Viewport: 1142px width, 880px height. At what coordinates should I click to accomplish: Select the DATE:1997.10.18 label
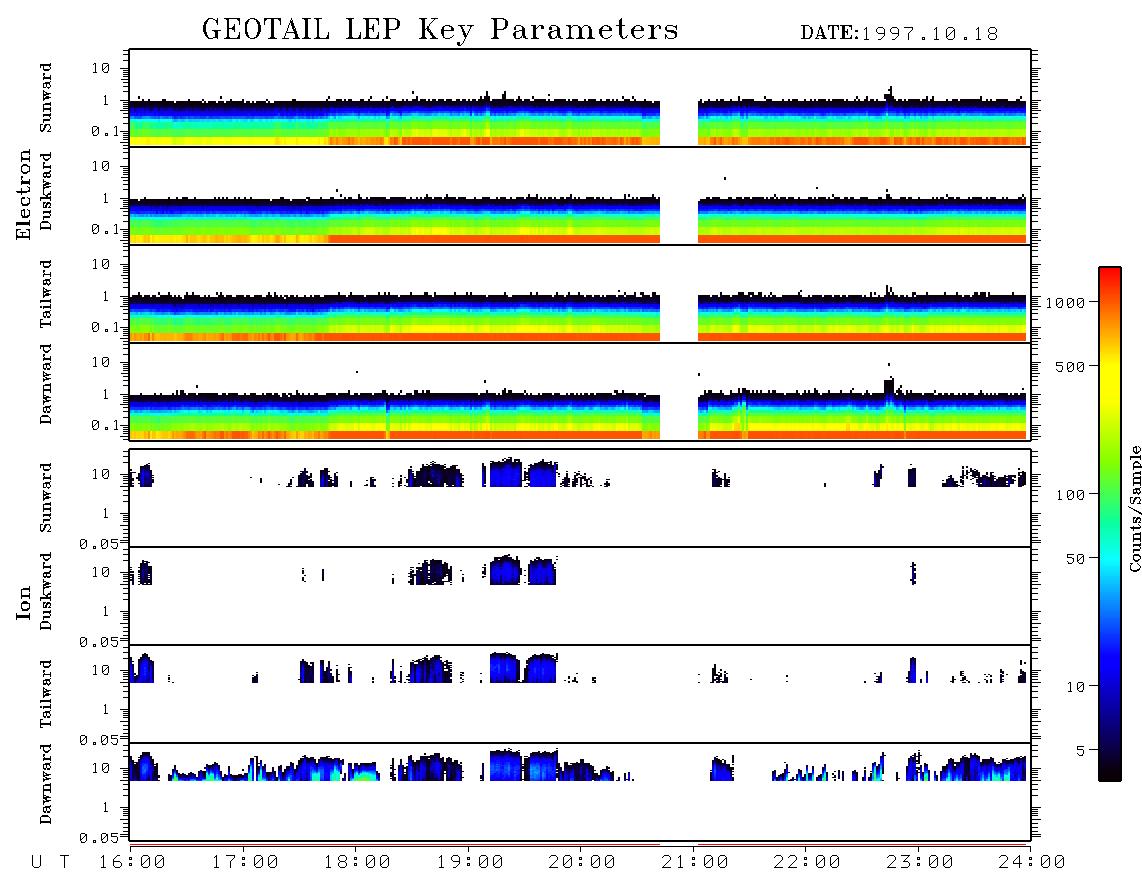click(x=899, y=34)
